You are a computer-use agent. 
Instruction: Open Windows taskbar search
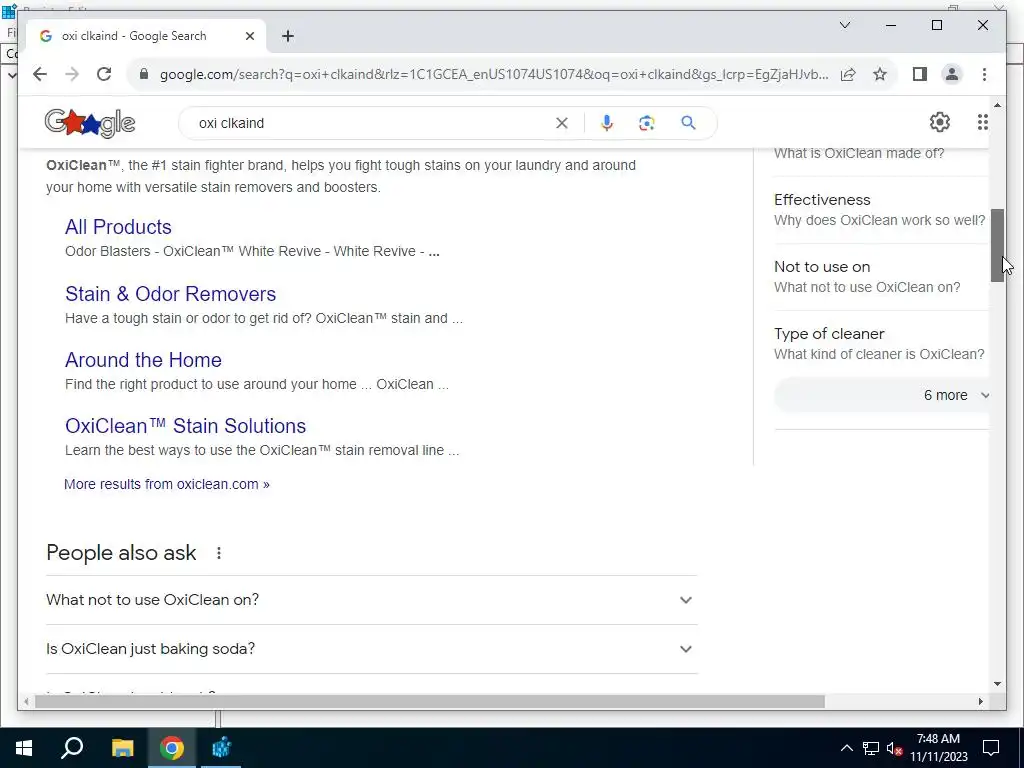[72, 748]
